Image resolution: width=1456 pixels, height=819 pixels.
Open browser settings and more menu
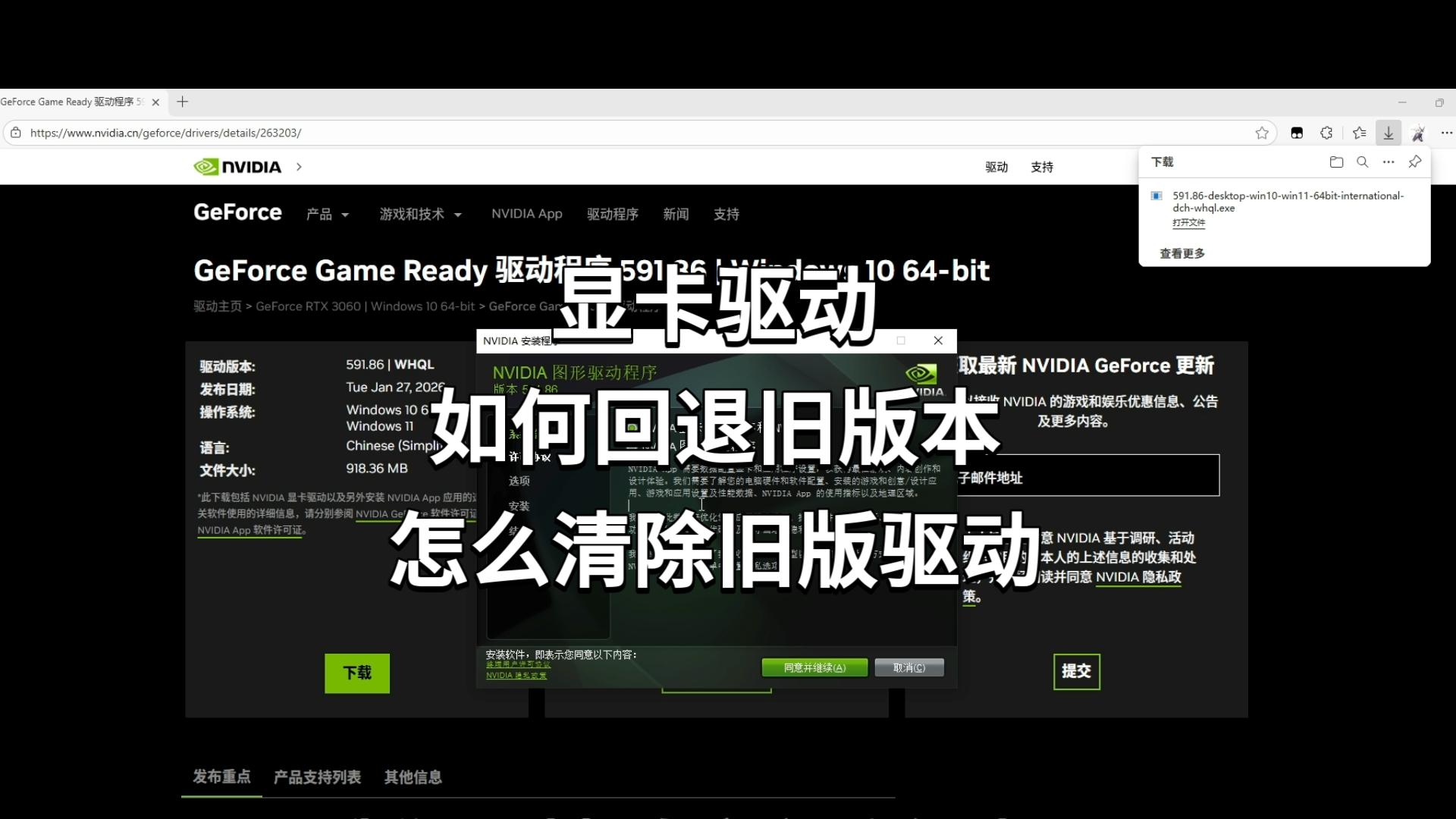pyautogui.click(x=1447, y=133)
